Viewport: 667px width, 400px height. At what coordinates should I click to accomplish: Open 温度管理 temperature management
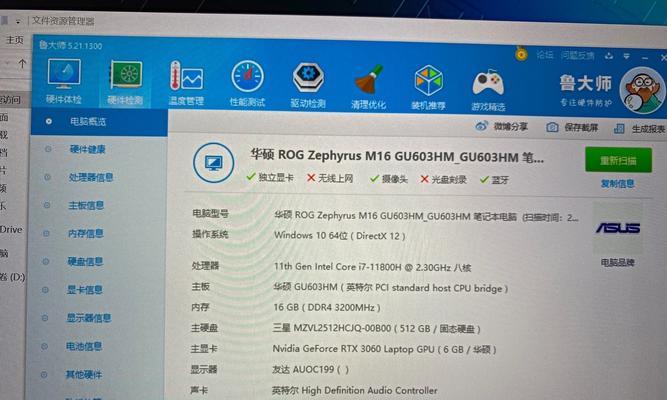(x=186, y=83)
